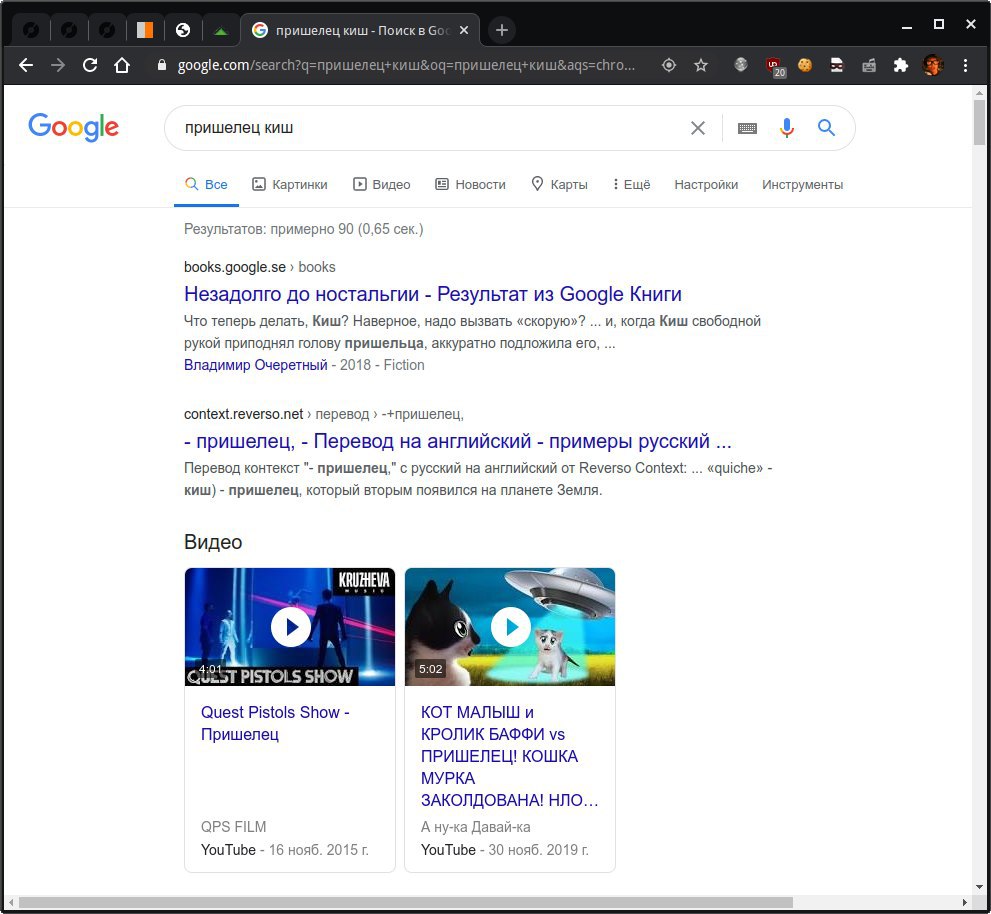Open the user profile avatar
Image resolution: width=991 pixels, height=914 pixels.
point(933,65)
